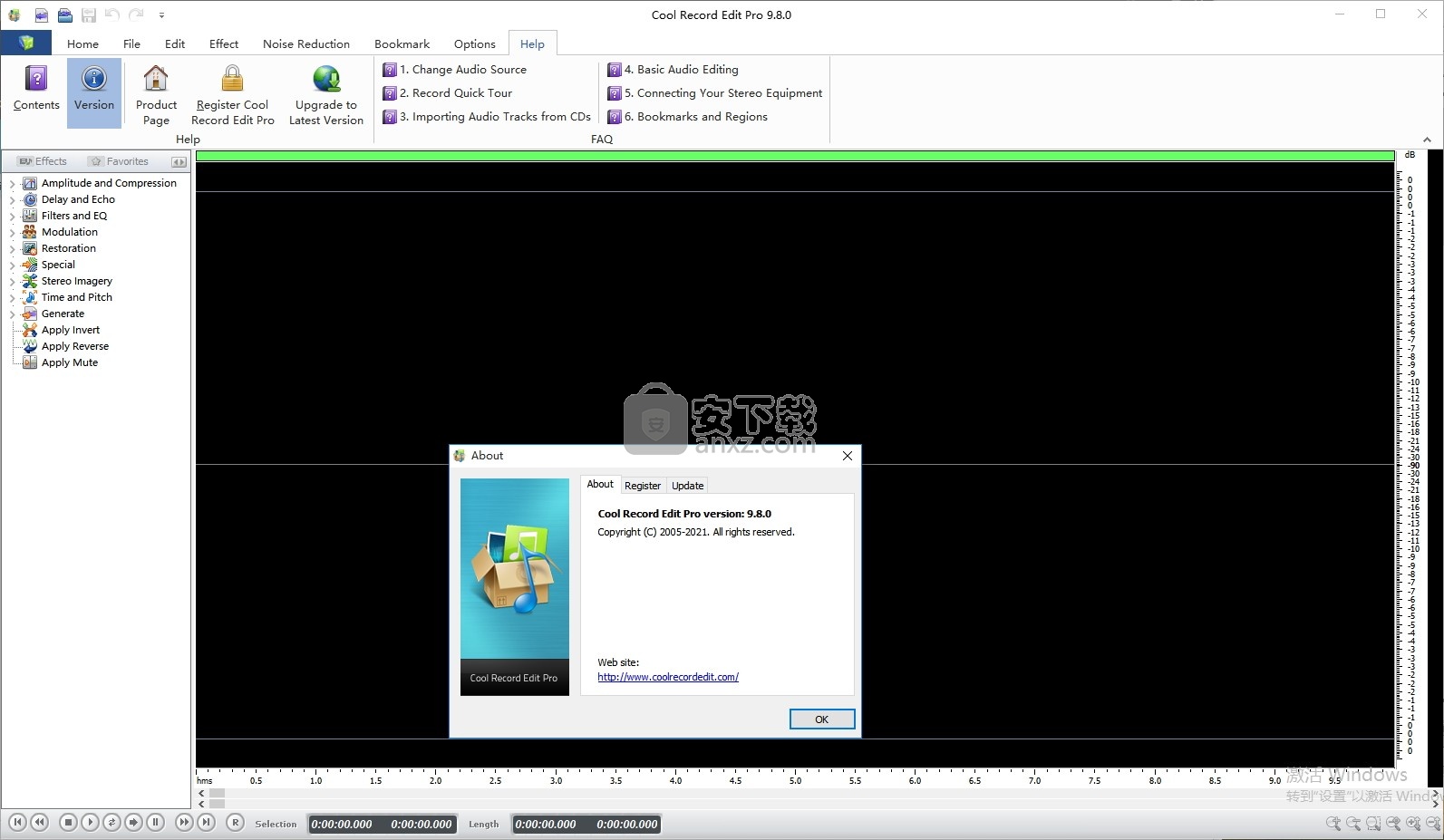Image resolution: width=1444 pixels, height=840 pixels.
Task: Select Apply Reverse effect
Action: 74,346
